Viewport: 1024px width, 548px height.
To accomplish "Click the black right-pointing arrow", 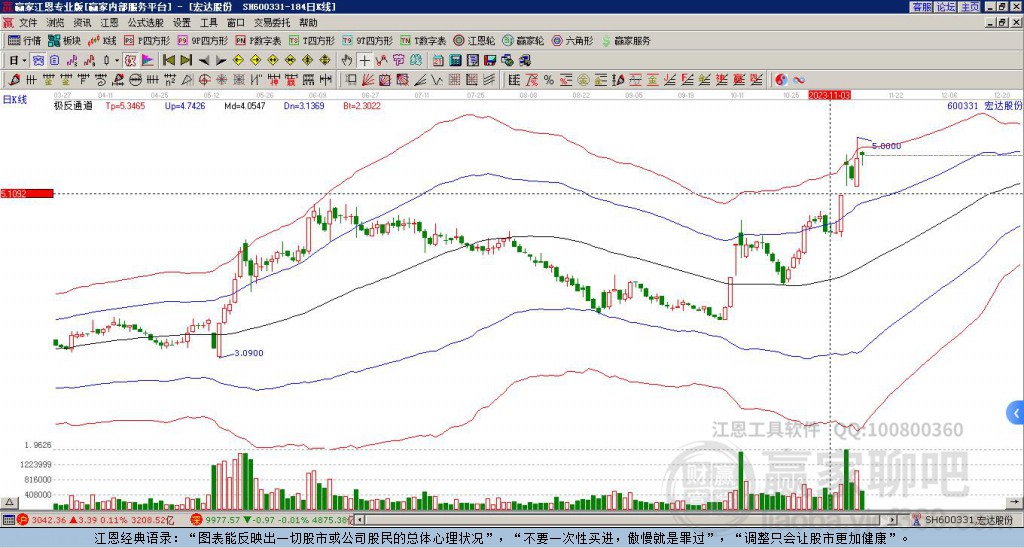I will point(221,61).
